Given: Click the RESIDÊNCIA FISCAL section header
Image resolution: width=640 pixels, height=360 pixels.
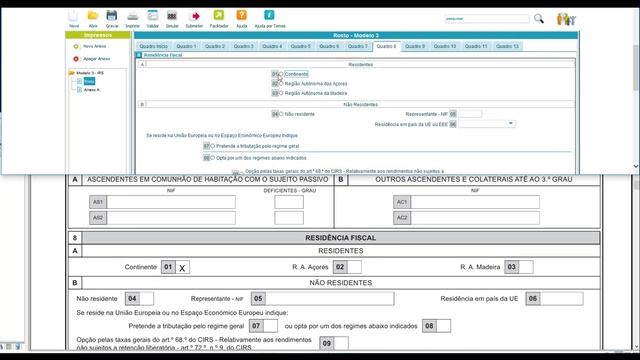Looking at the screenshot, I should 340,238.
